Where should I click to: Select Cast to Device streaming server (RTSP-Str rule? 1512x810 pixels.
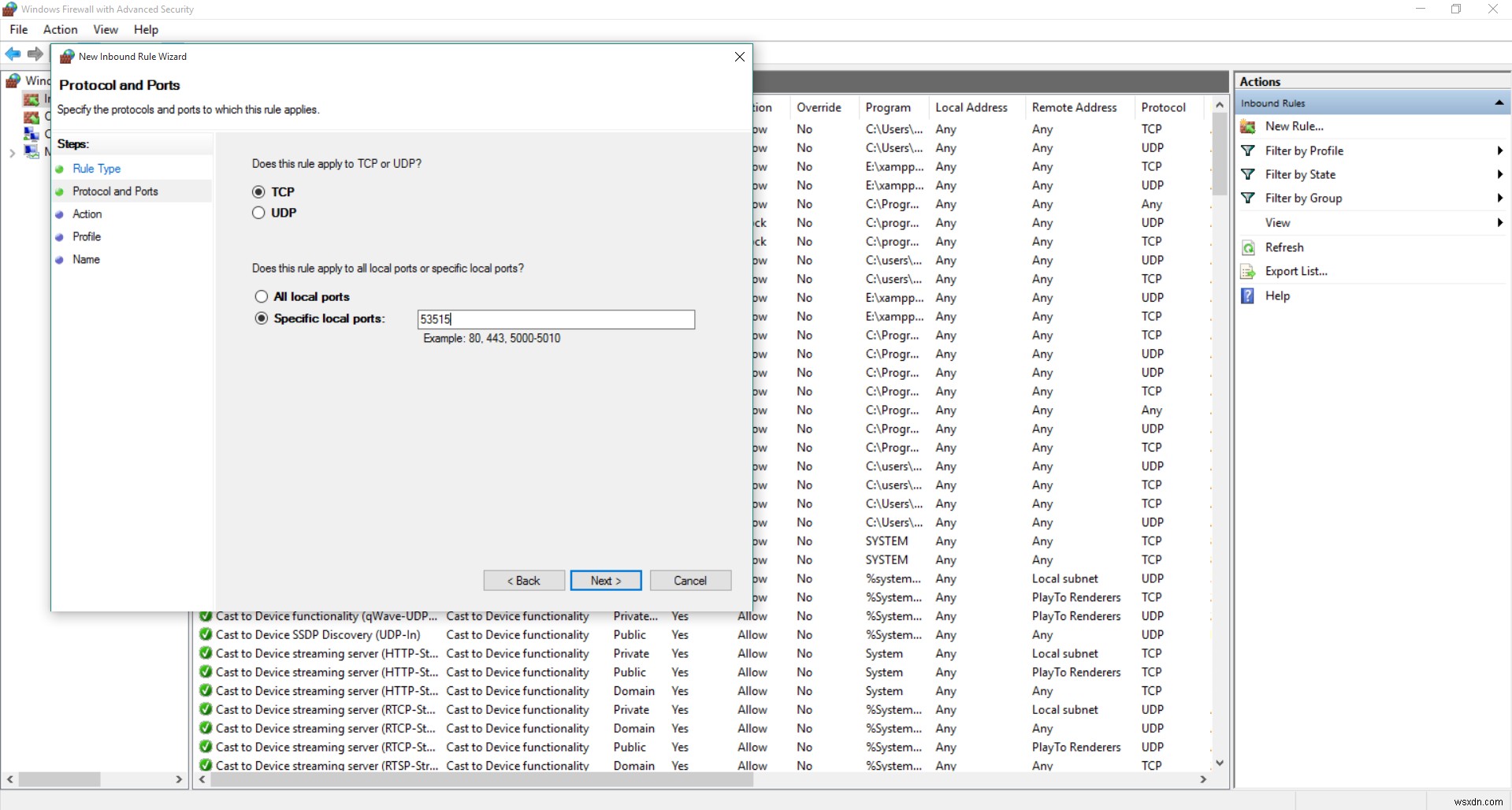pos(326,765)
